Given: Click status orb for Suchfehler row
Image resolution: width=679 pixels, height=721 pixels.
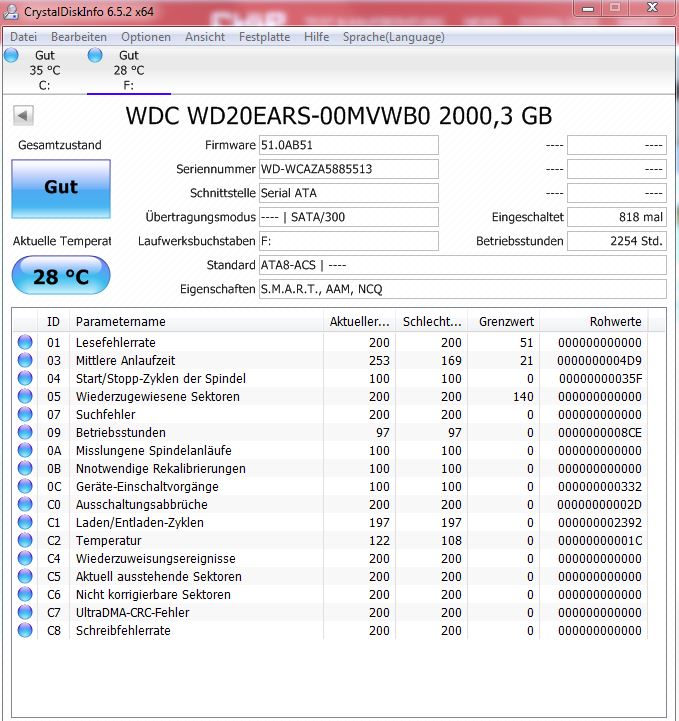Looking at the screenshot, I should click(x=25, y=414).
